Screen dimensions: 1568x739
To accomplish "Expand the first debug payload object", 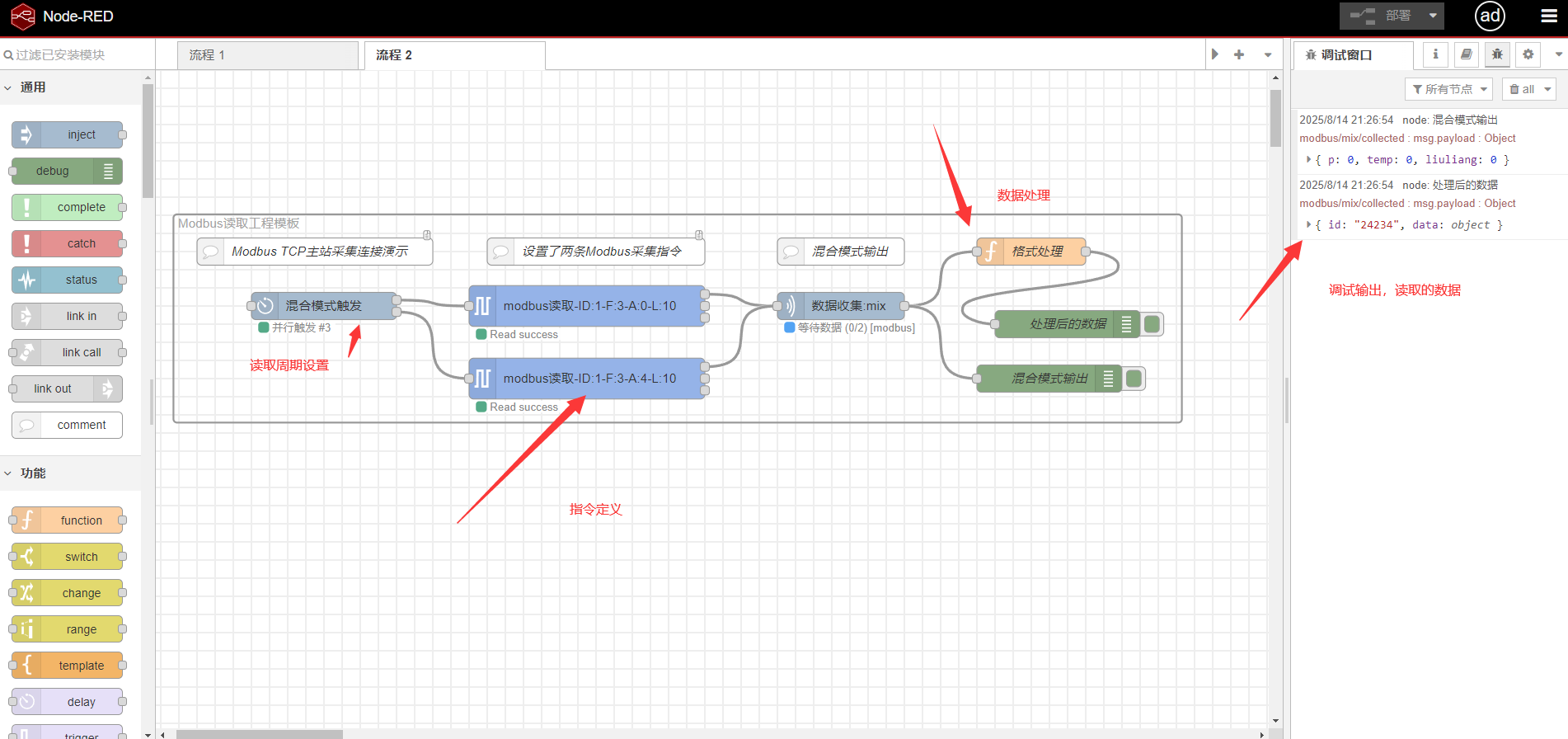I will 1308,159.
